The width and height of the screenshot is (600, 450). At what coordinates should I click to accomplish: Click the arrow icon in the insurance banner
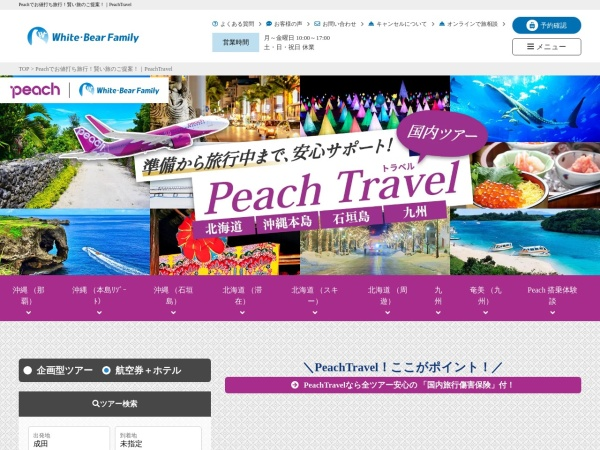[x=295, y=385]
